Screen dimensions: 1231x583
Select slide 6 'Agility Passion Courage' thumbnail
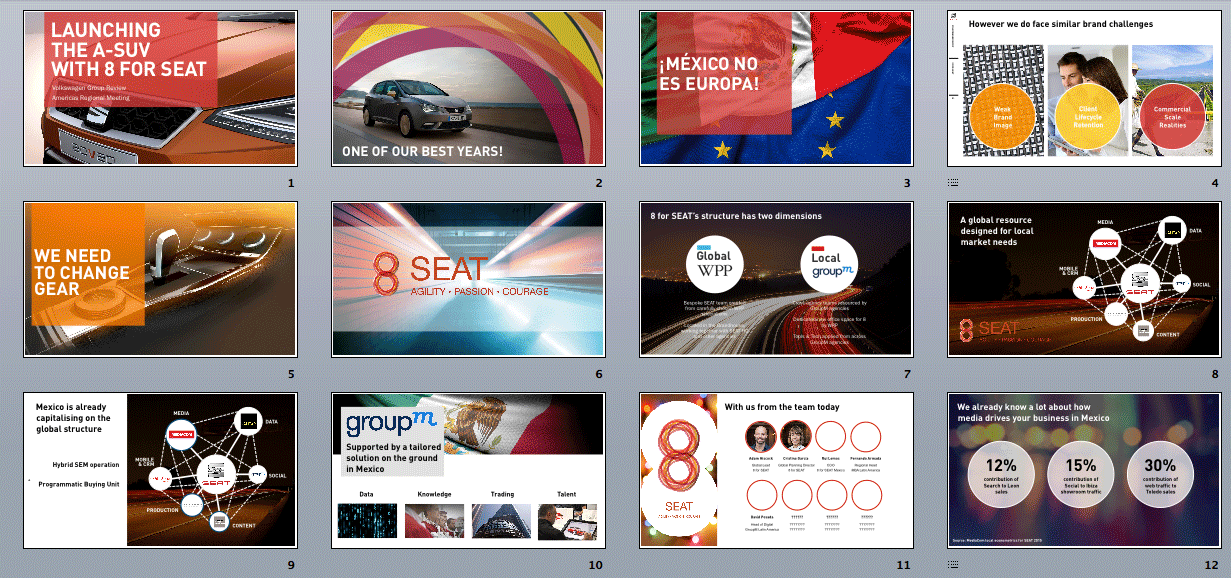[x=468, y=279]
